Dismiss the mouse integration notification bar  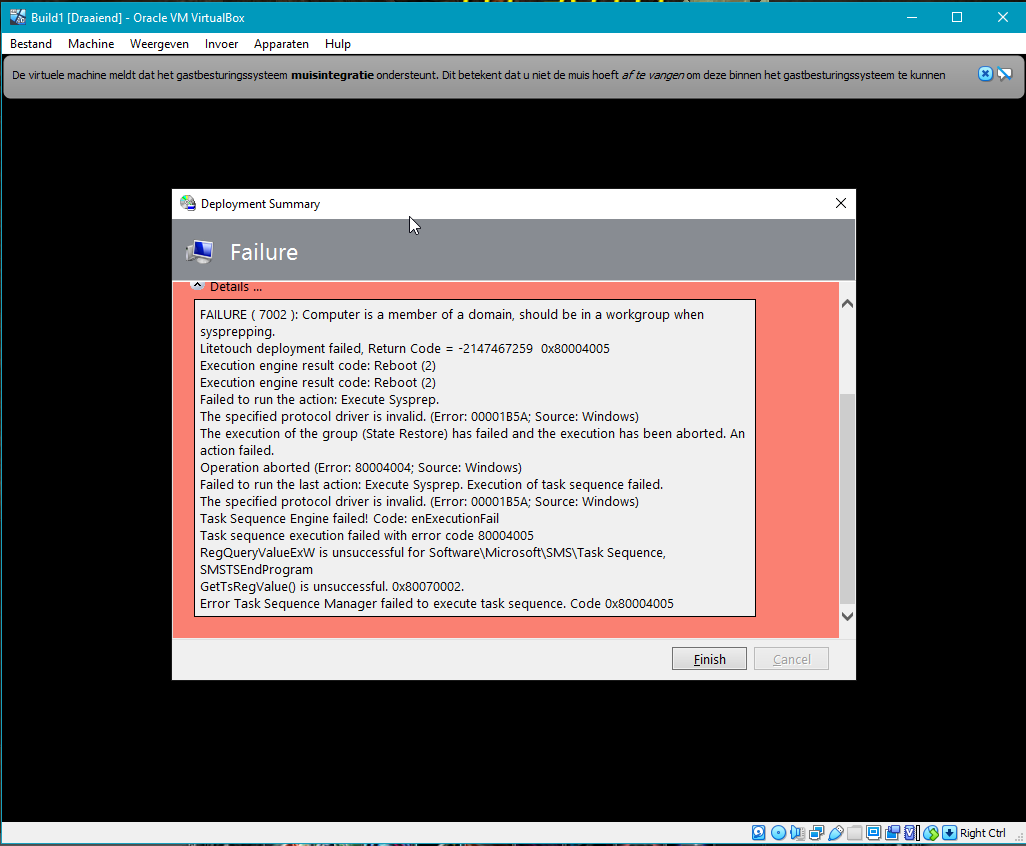click(x=985, y=74)
